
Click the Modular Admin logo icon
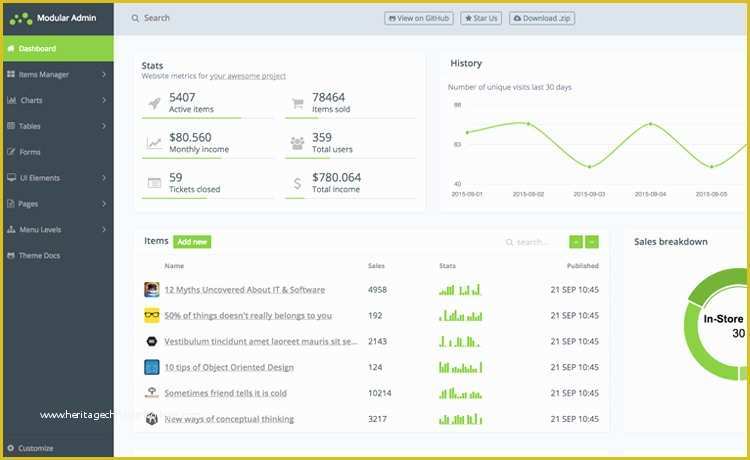[21, 19]
